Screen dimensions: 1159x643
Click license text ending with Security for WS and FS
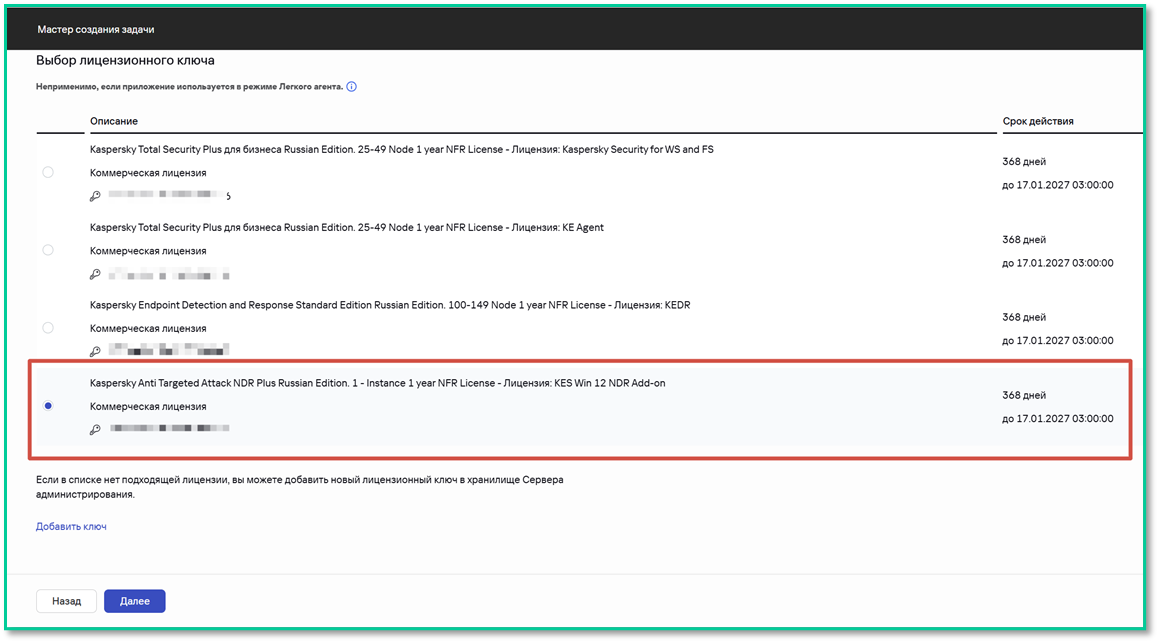(401, 149)
